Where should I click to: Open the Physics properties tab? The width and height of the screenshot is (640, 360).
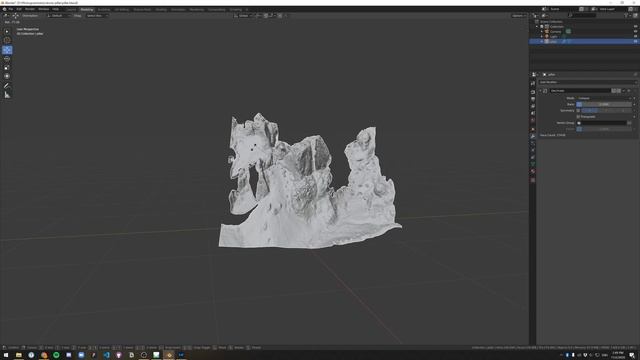coord(533,150)
